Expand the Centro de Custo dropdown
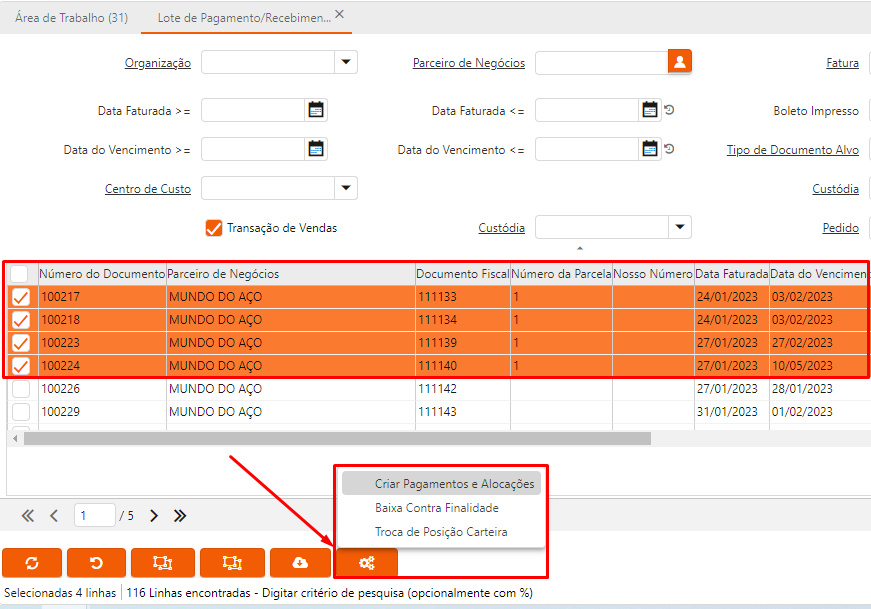The width and height of the screenshot is (871, 609). pos(345,187)
